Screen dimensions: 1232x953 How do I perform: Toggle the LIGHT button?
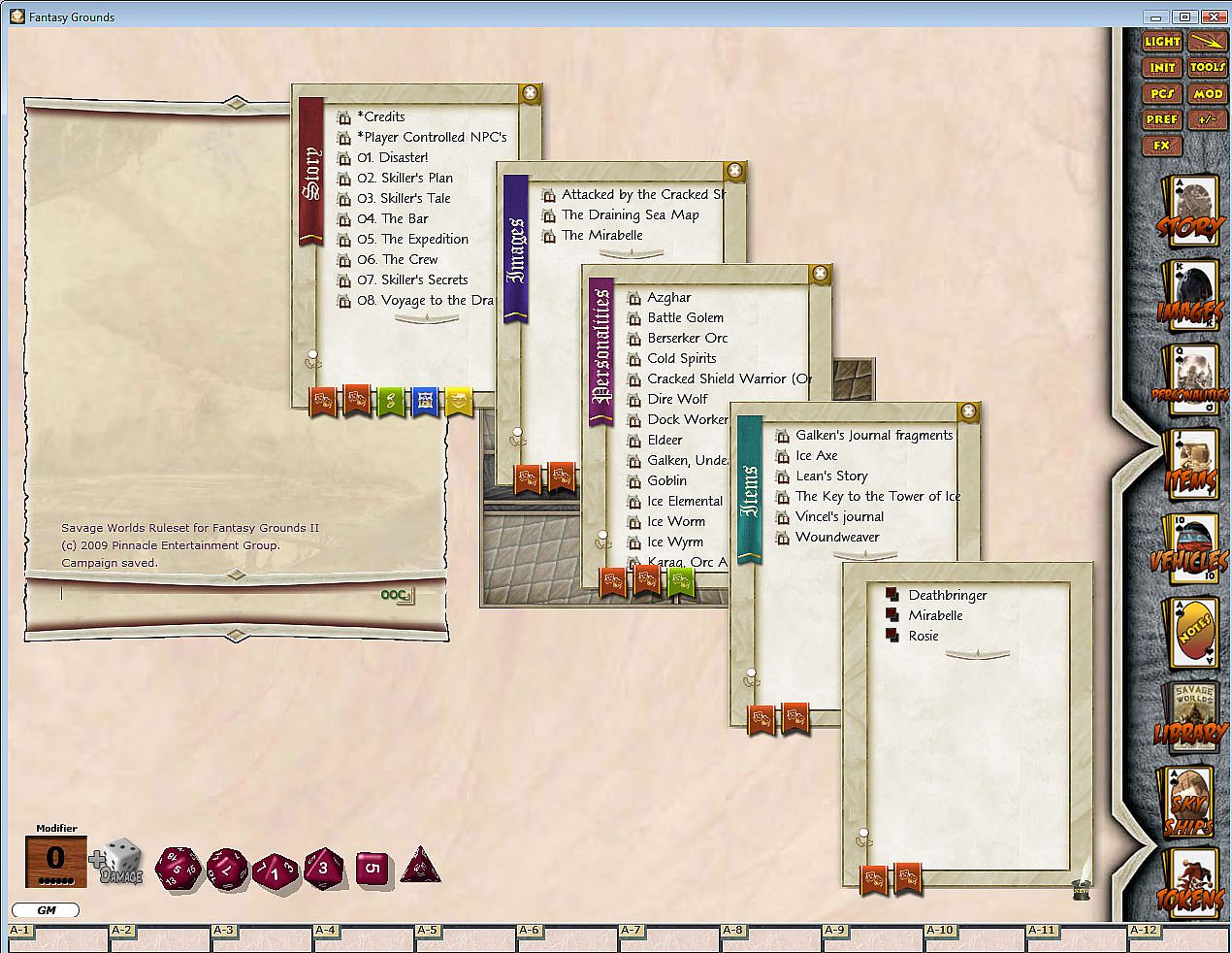(1162, 42)
